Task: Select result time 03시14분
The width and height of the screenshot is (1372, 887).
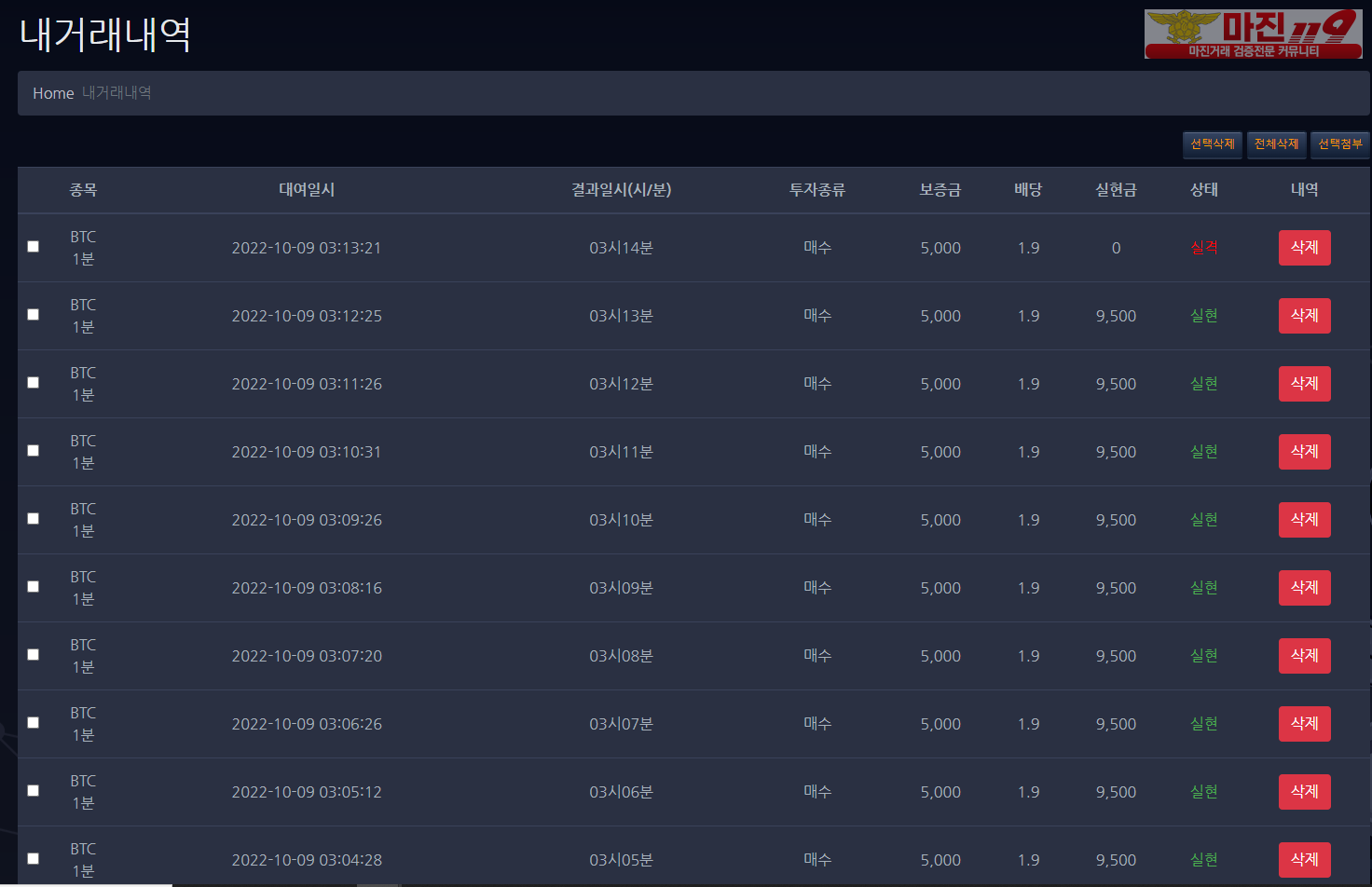Action: tap(621, 248)
